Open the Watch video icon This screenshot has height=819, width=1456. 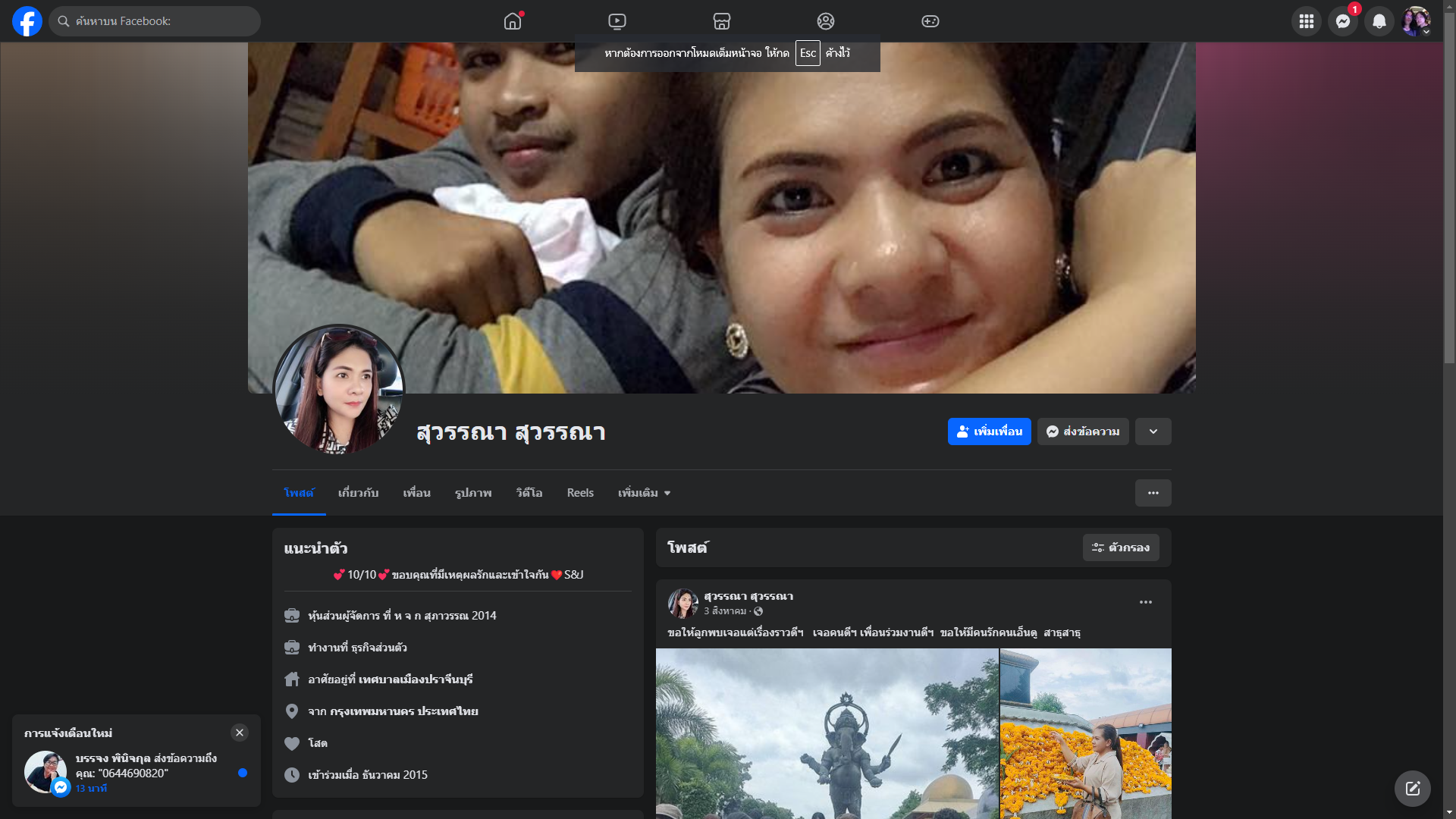click(x=617, y=21)
